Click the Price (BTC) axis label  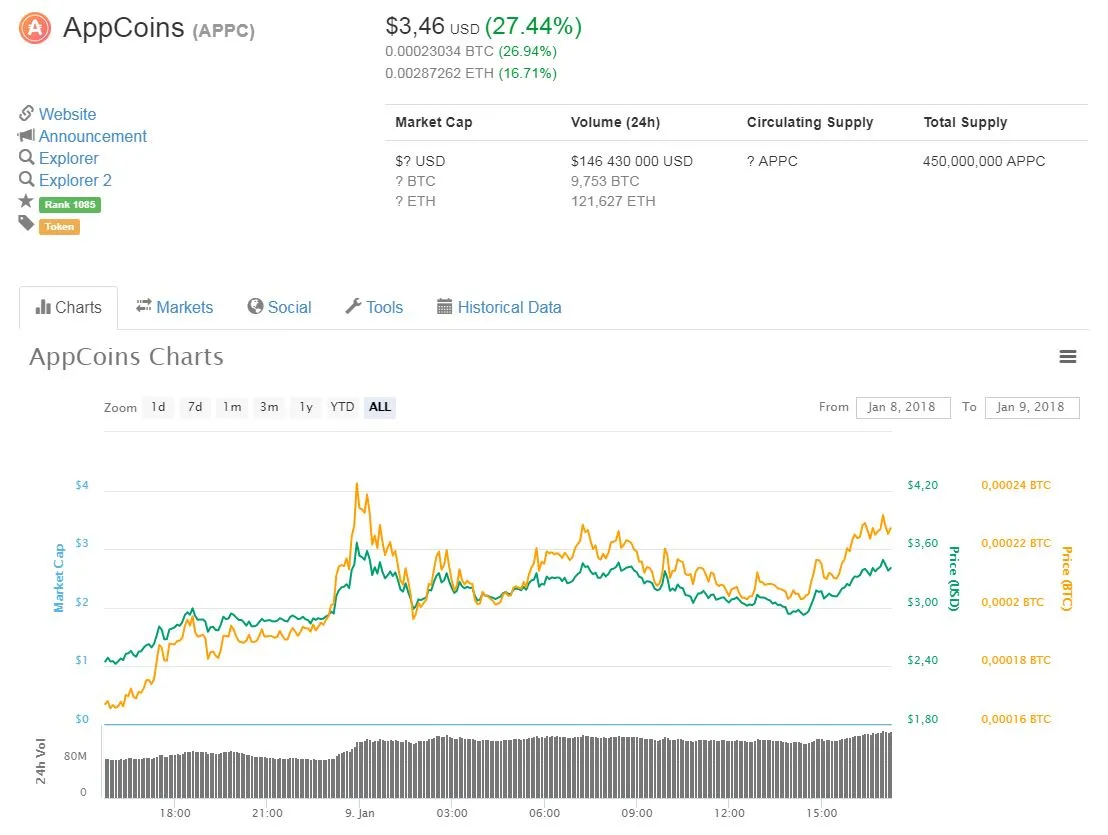click(x=1067, y=579)
